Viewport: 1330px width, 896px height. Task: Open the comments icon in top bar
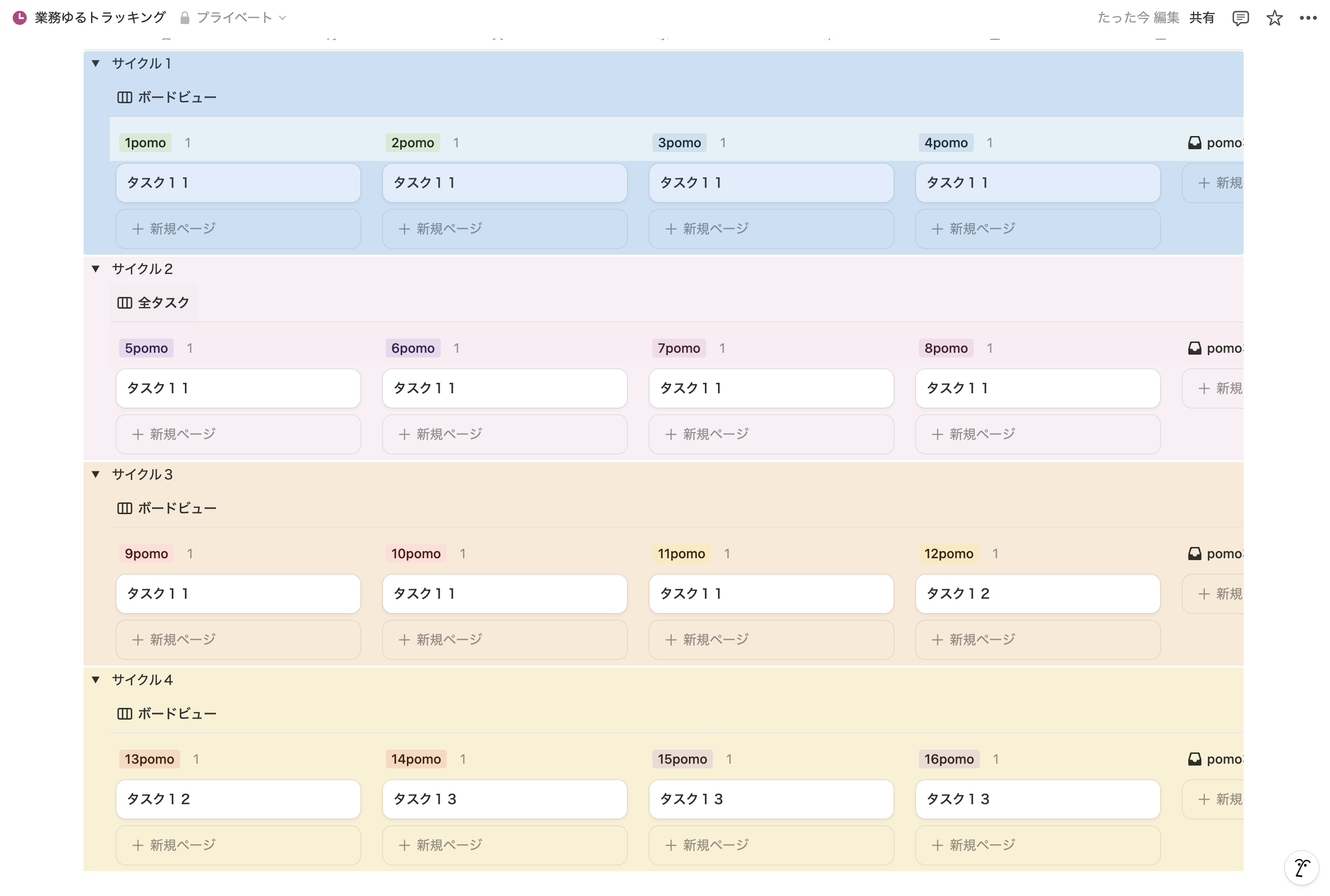tap(1240, 18)
